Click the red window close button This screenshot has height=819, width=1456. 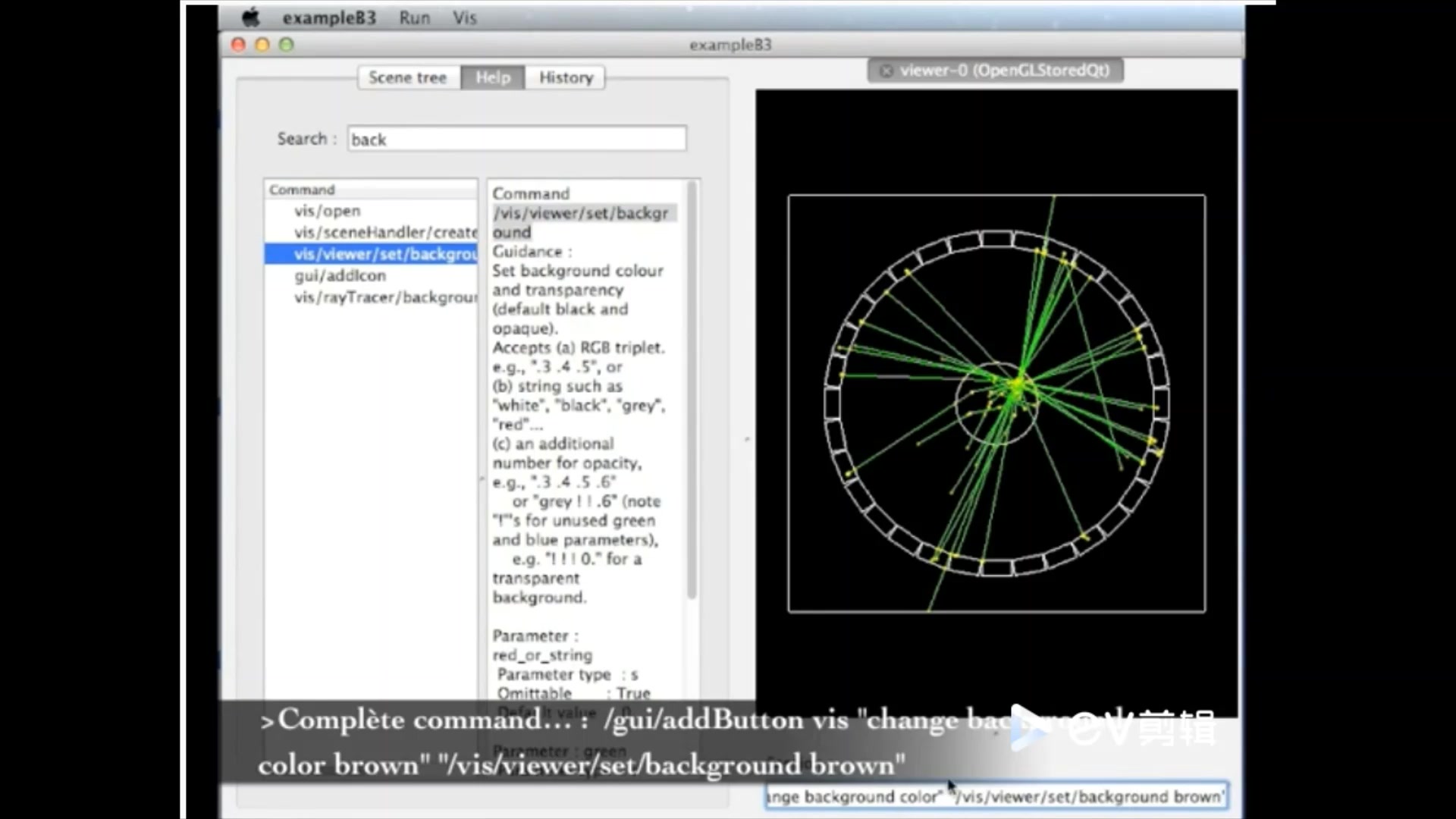238,45
